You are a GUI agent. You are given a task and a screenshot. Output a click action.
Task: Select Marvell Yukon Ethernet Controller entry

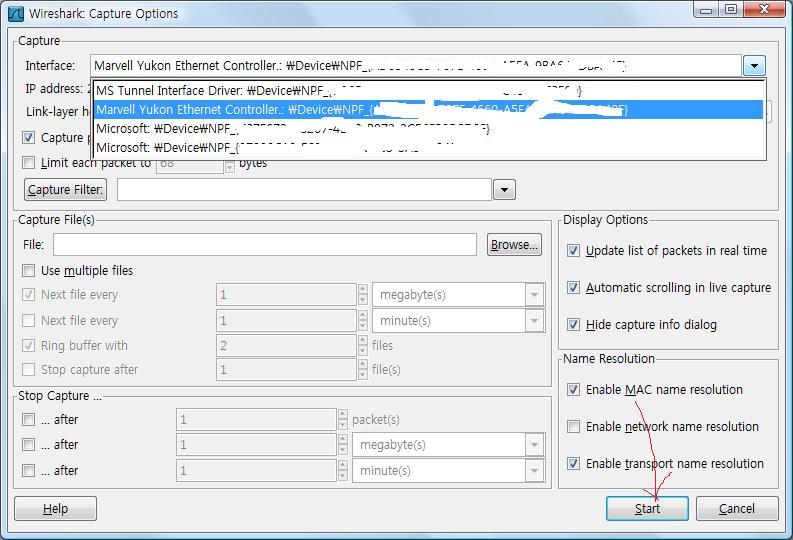click(428, 110)
